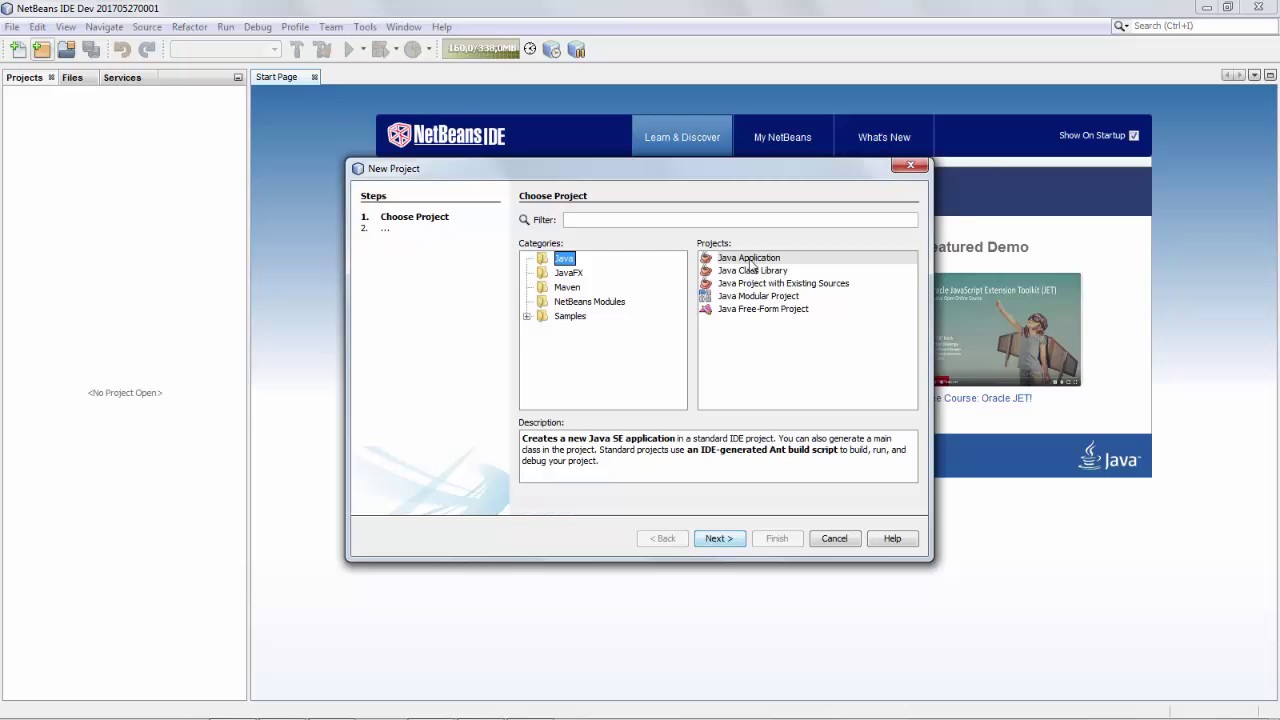Screen dimensions: 1280x720
Task: Open the Run Project dropdown arrow
Action: pos(363,49)
